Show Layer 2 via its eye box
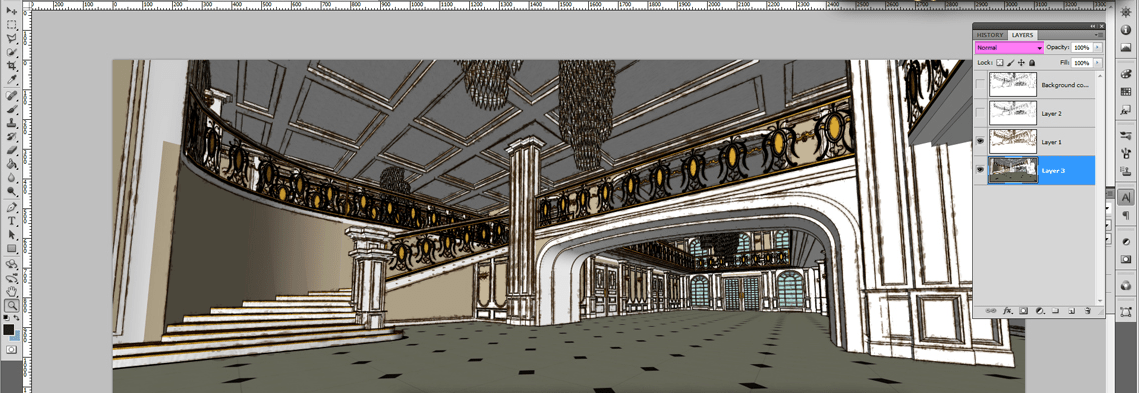Image resolution: width=1139 pixels, height=393 pixels. coord(981,113)
